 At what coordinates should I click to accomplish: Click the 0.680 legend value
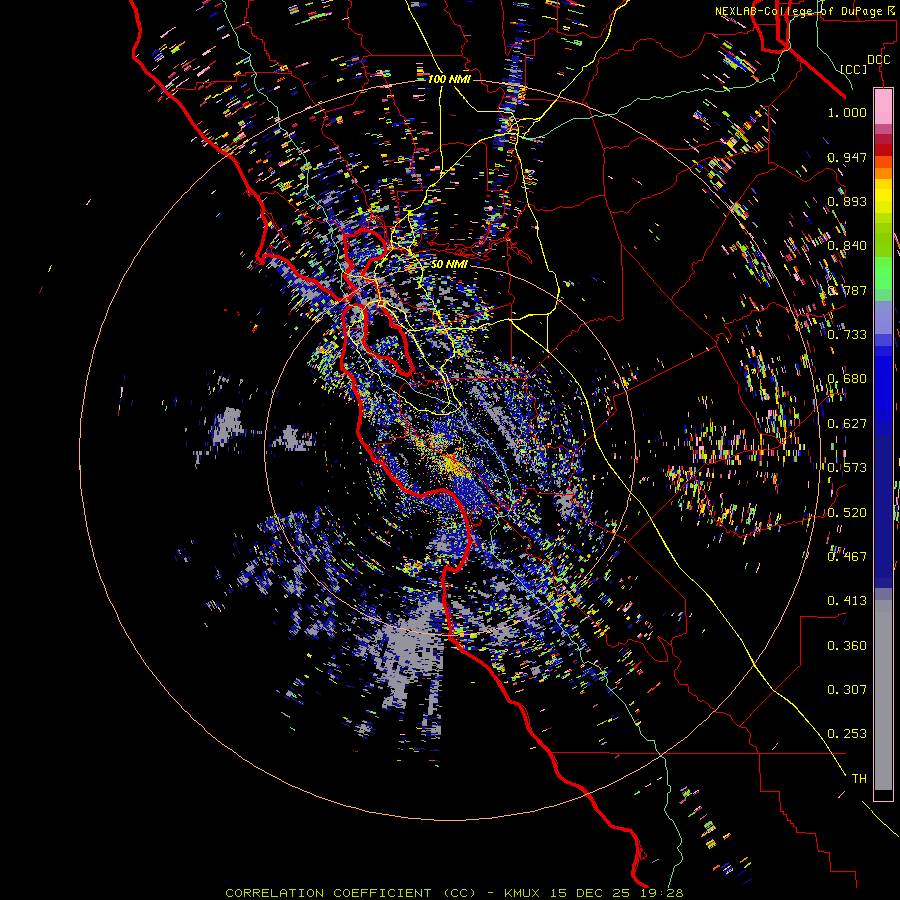tap(847, 379)
